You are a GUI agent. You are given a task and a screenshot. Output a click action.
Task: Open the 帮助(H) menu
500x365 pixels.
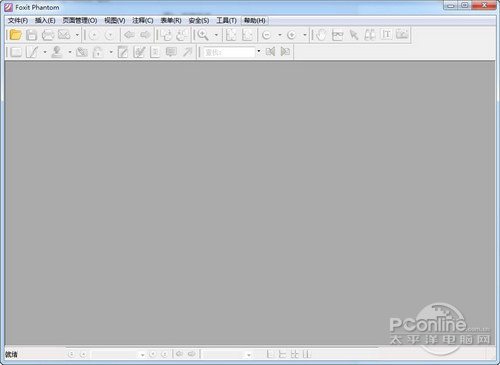pos(255,21)
